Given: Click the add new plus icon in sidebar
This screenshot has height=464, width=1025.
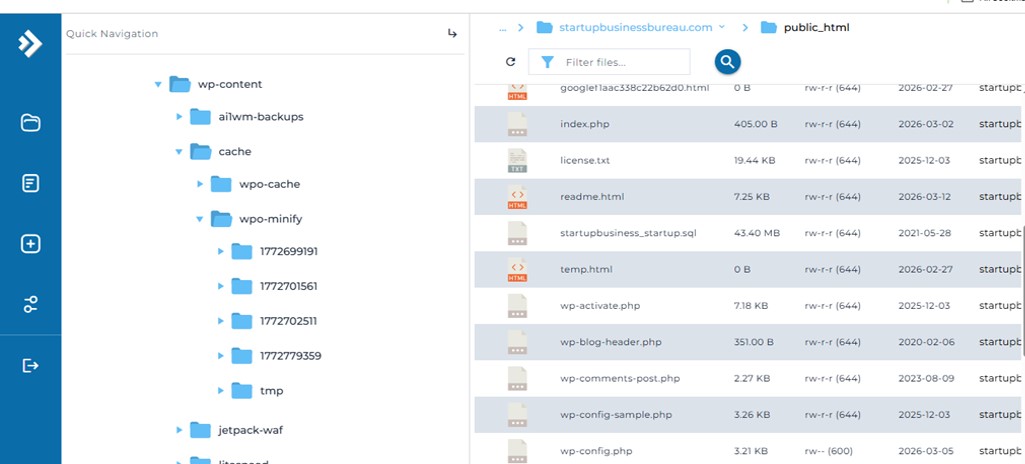Looking at the screenshot, I should [30, 244].
